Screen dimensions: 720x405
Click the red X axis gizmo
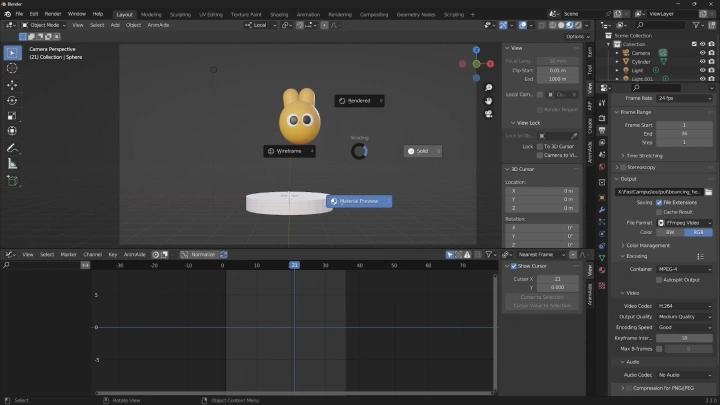(490, 64)
